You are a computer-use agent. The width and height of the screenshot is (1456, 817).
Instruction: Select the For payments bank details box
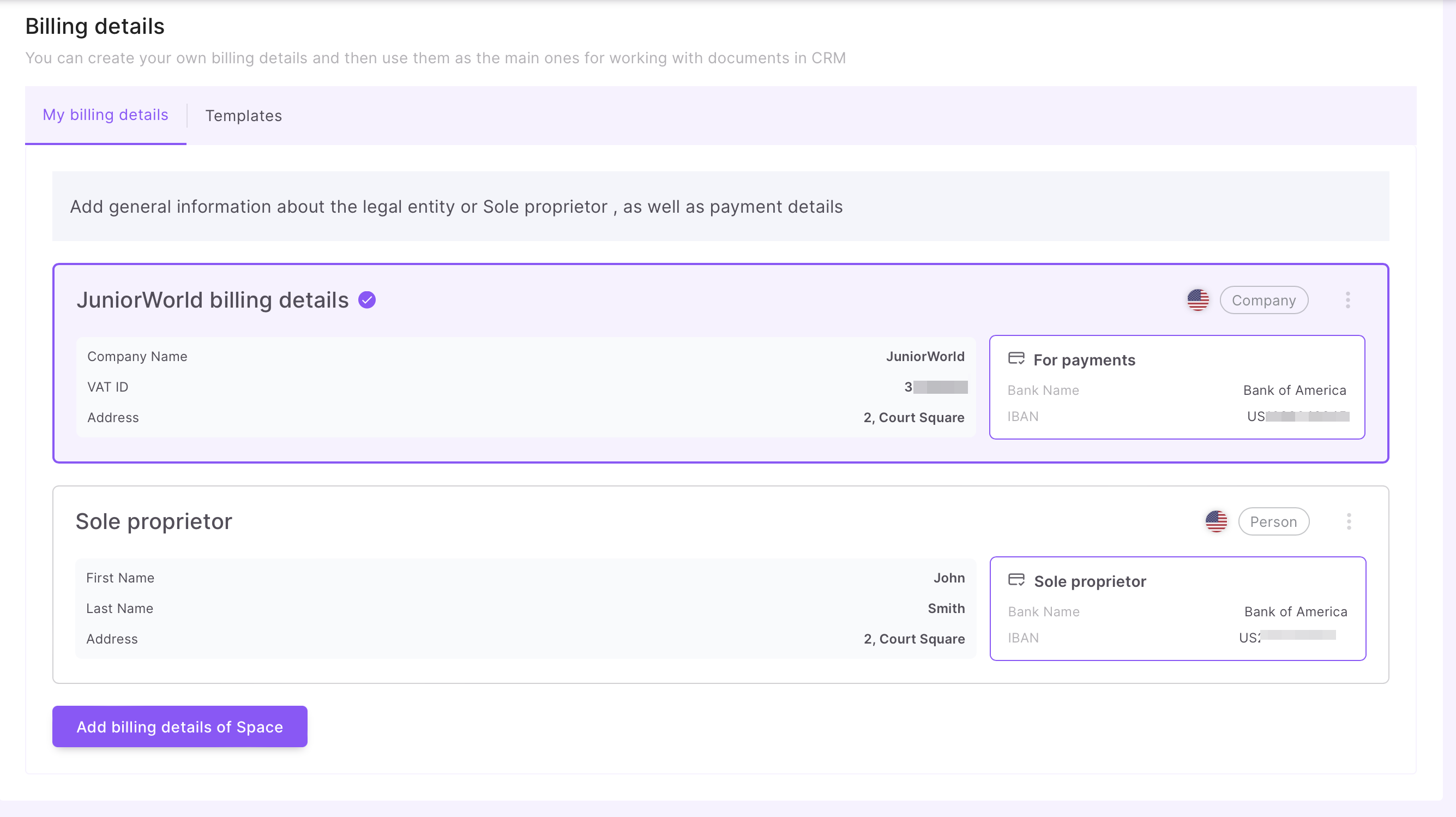pyautogui.click(x=1177, y=387)
